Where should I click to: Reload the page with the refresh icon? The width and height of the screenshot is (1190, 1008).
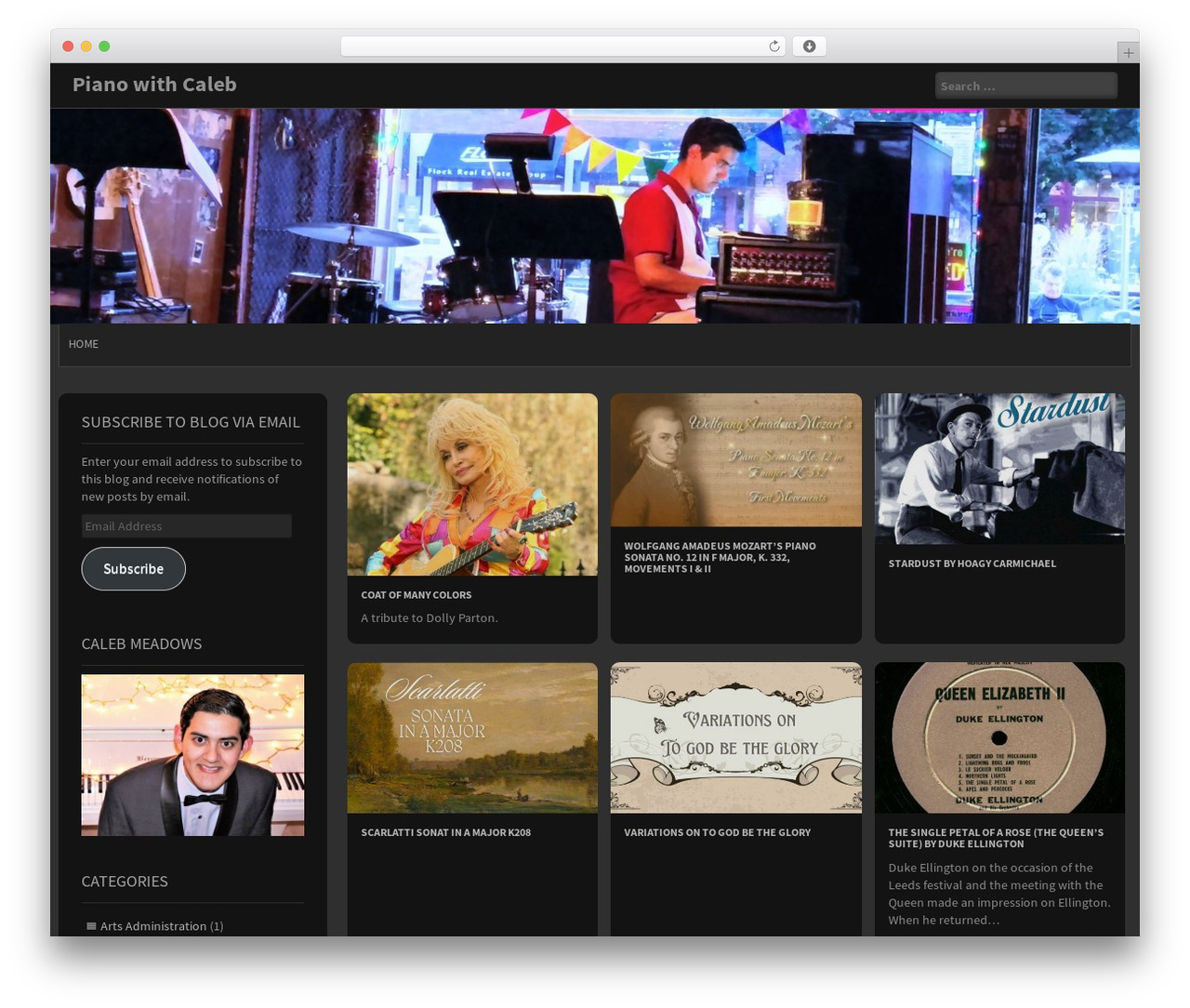click(x=773, y=46)
